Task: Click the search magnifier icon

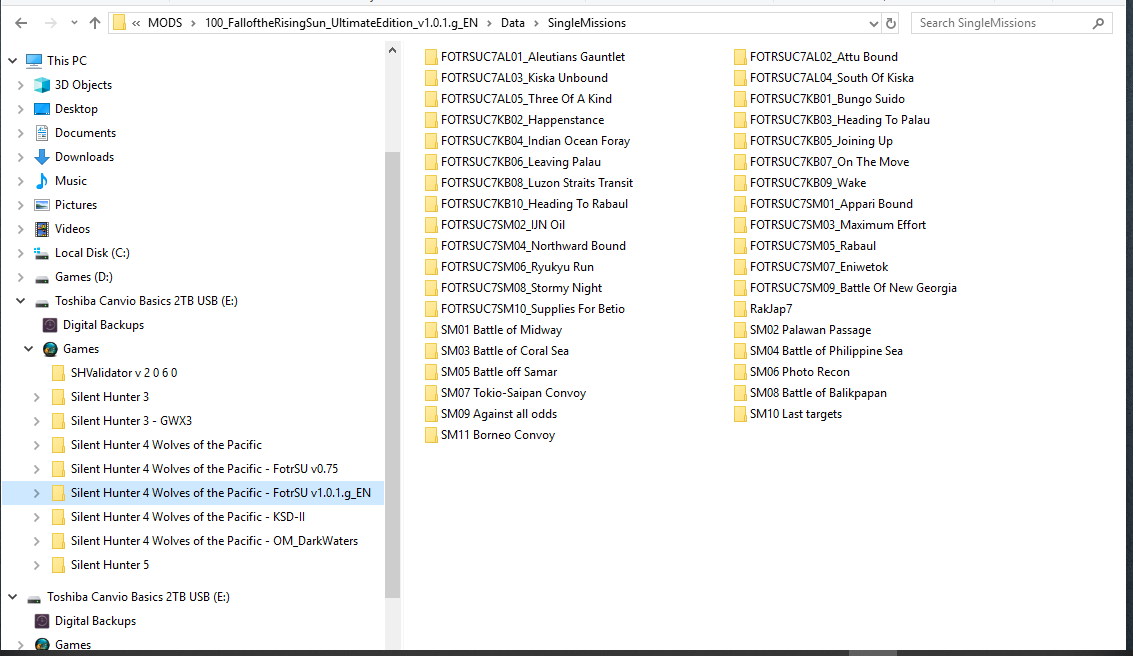Action: click(x=1098, y=23)
